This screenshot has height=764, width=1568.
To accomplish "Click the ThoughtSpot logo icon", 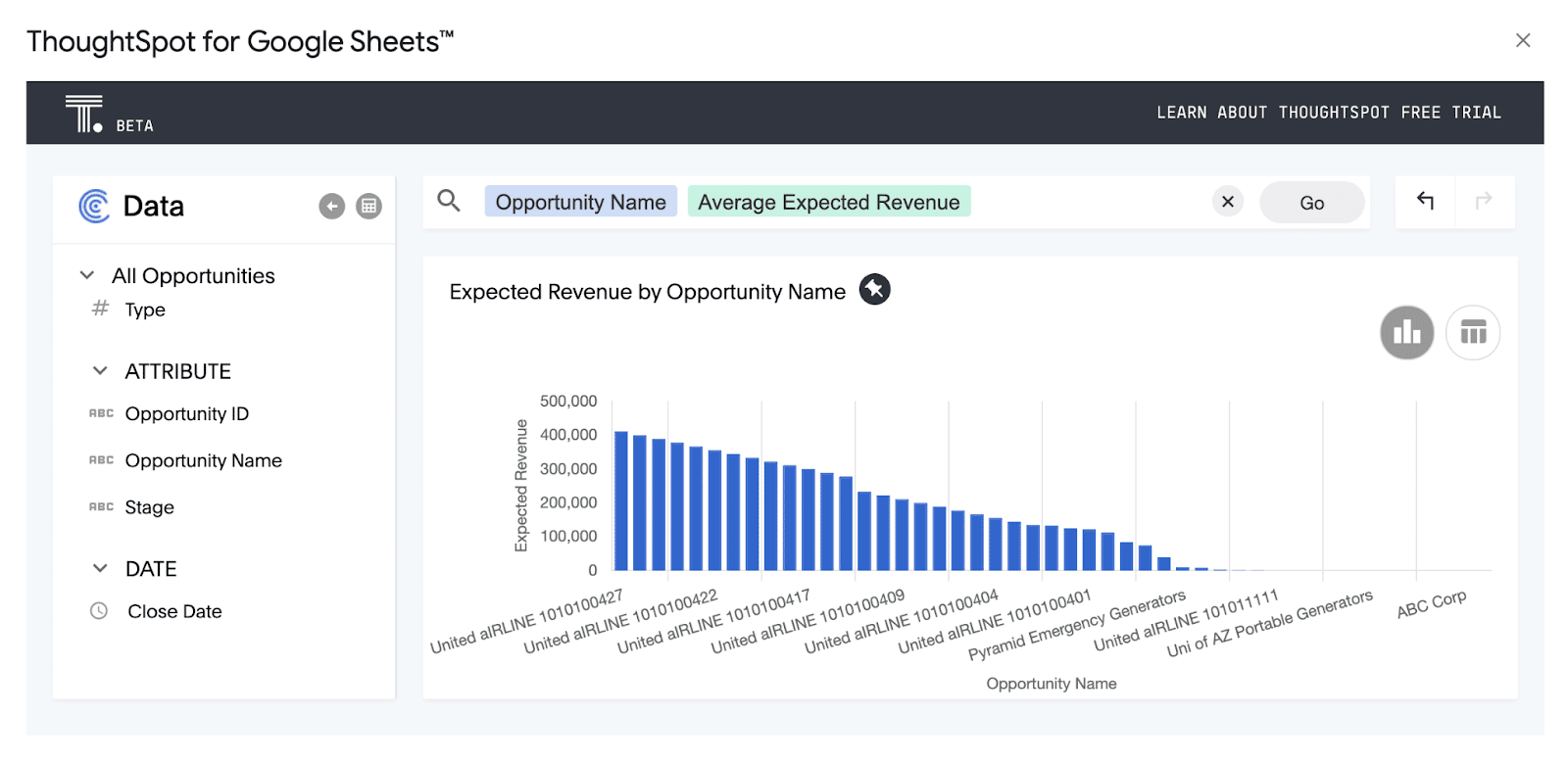I will tap(83, 114).
